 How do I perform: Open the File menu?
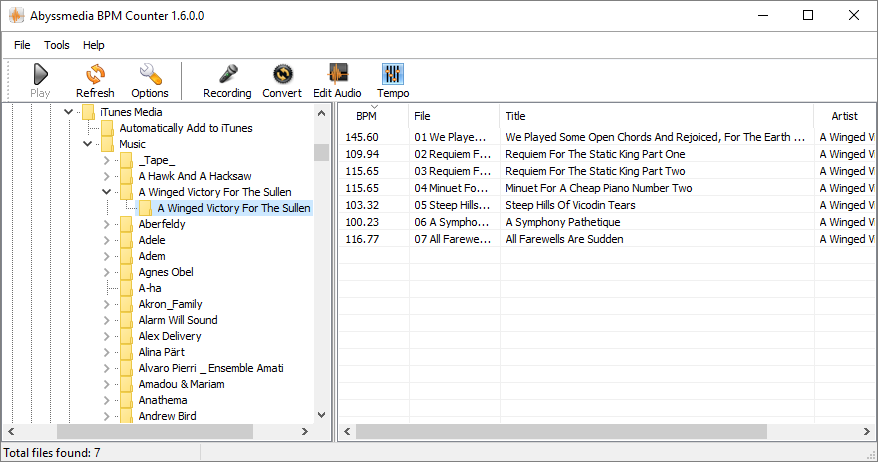tap(22, 45)
